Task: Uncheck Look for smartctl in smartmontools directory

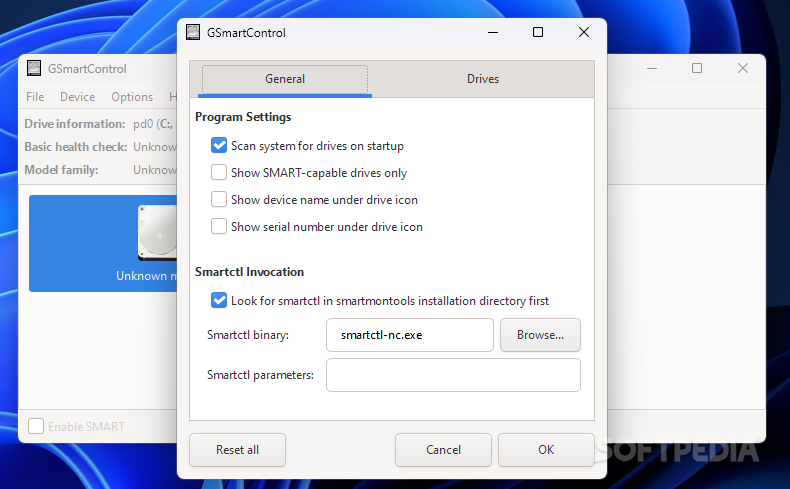Action: [x=219, y=300]
